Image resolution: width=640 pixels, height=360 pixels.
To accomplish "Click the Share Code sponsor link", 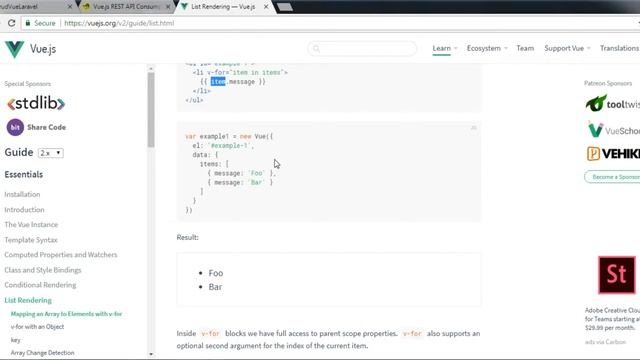I will (x=47, y=127).
